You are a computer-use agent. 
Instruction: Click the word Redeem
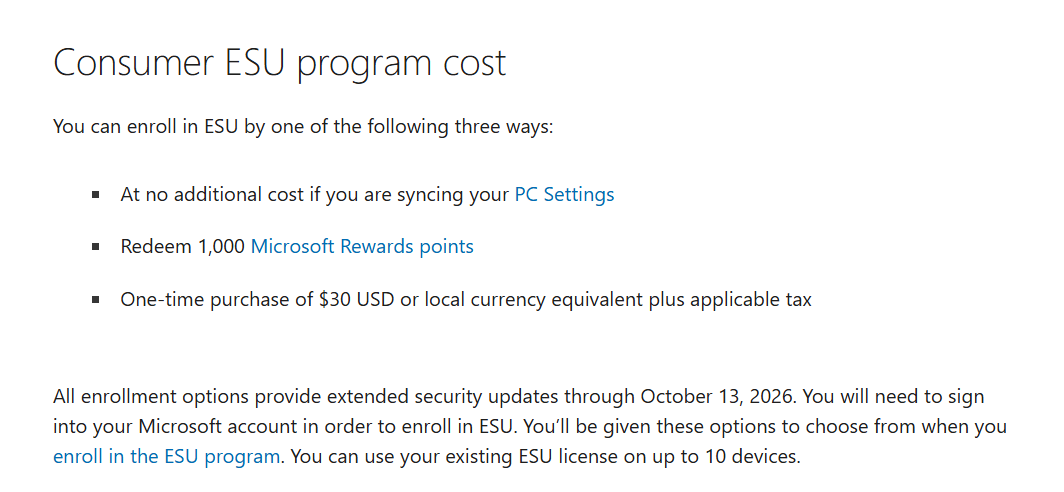(x=156, y=246)
